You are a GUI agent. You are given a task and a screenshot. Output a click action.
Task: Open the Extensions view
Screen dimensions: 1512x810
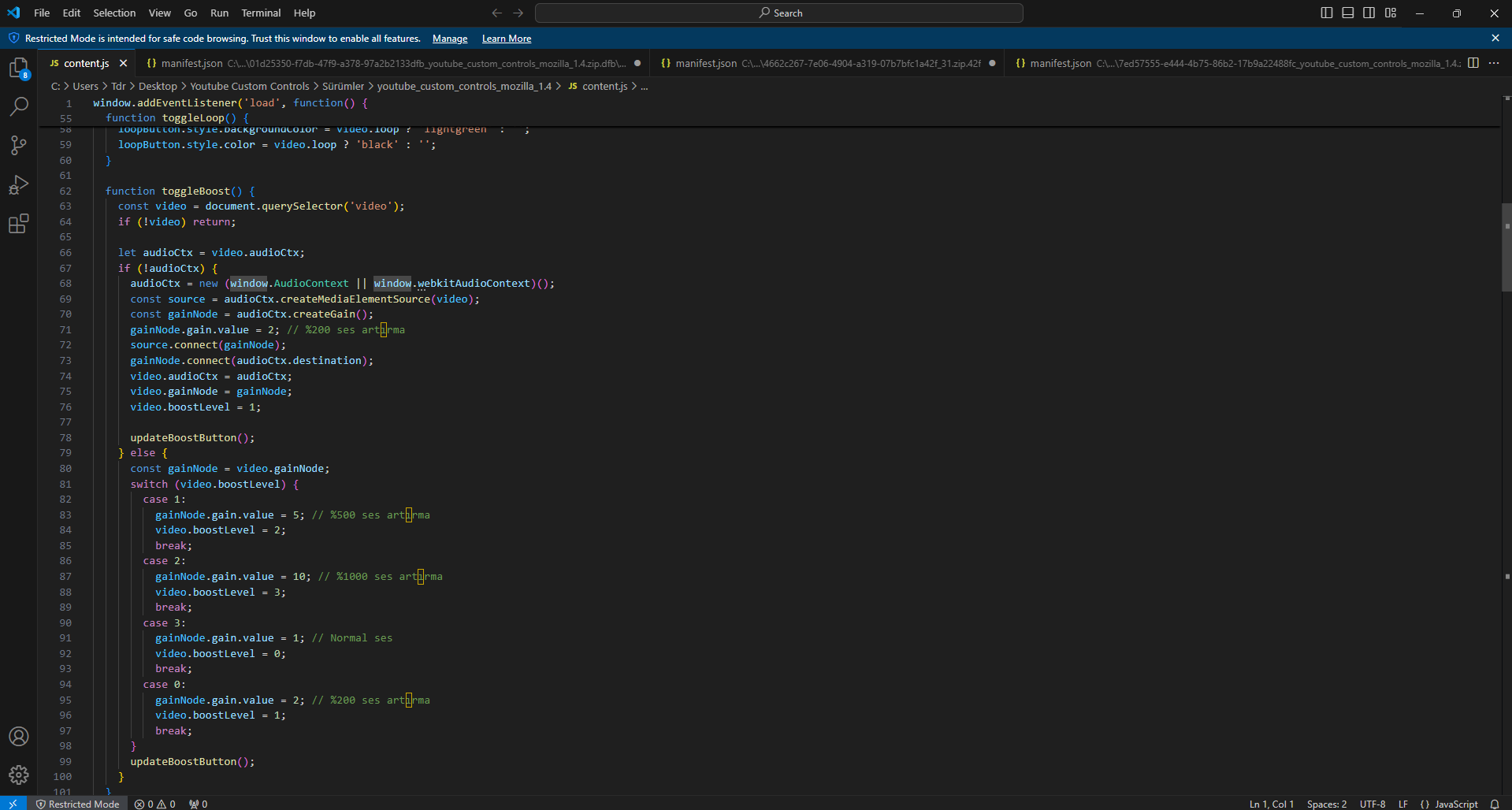tap(19, 224)
